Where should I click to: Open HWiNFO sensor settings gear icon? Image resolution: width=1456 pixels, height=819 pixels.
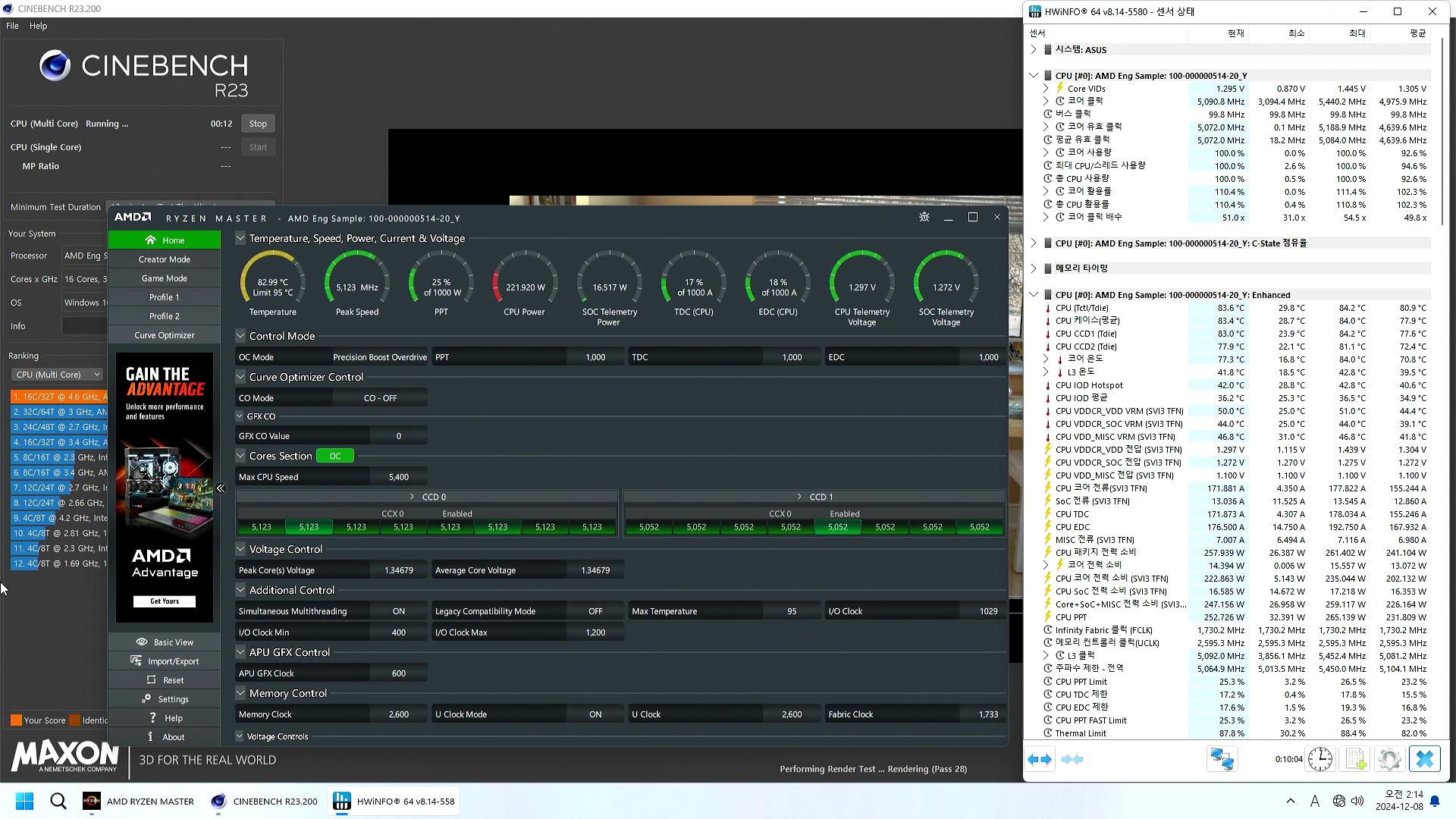tap(1389, 759)
